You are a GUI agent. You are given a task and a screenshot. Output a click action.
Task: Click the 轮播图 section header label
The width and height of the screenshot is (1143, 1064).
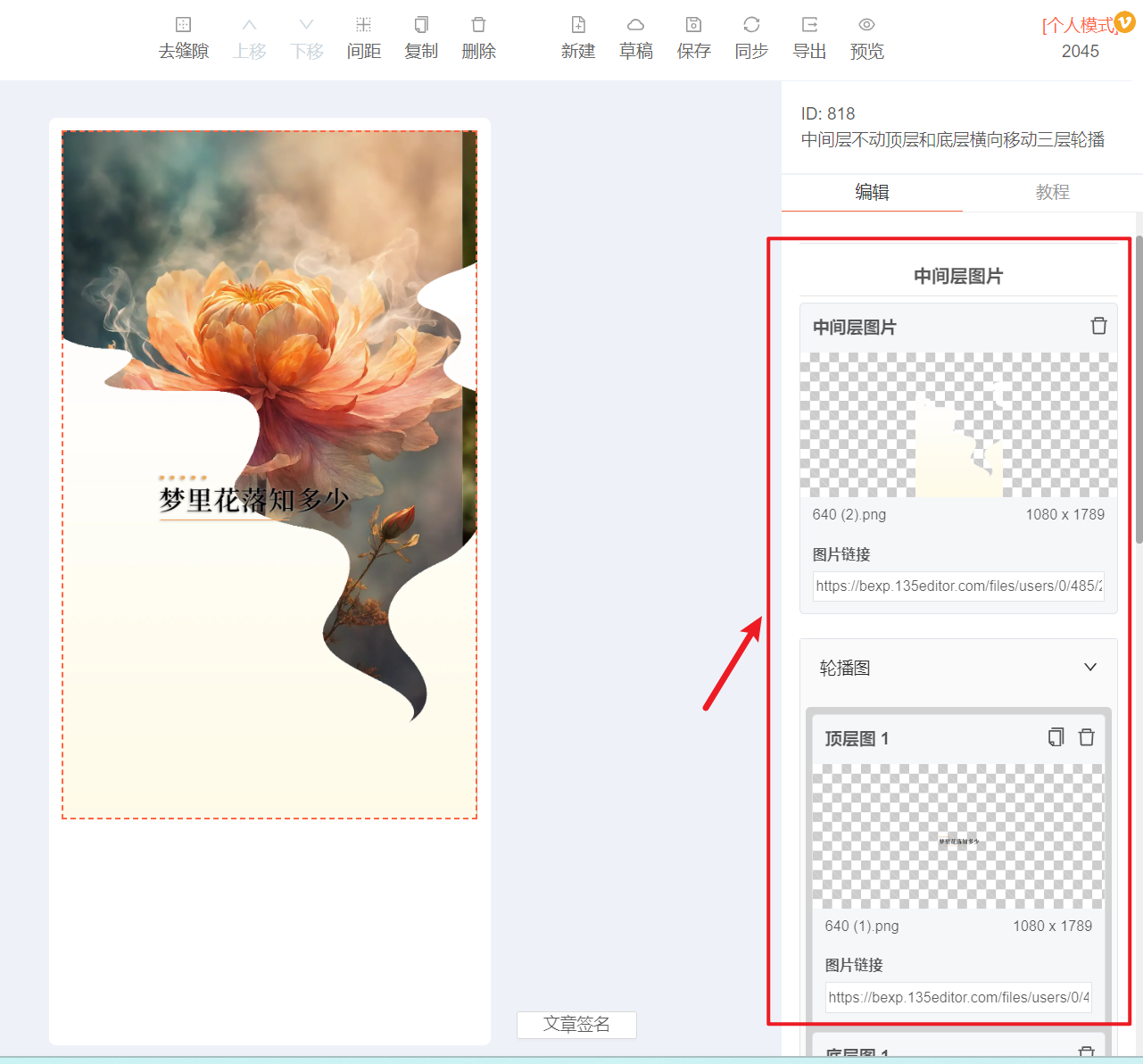click(845, 668)
